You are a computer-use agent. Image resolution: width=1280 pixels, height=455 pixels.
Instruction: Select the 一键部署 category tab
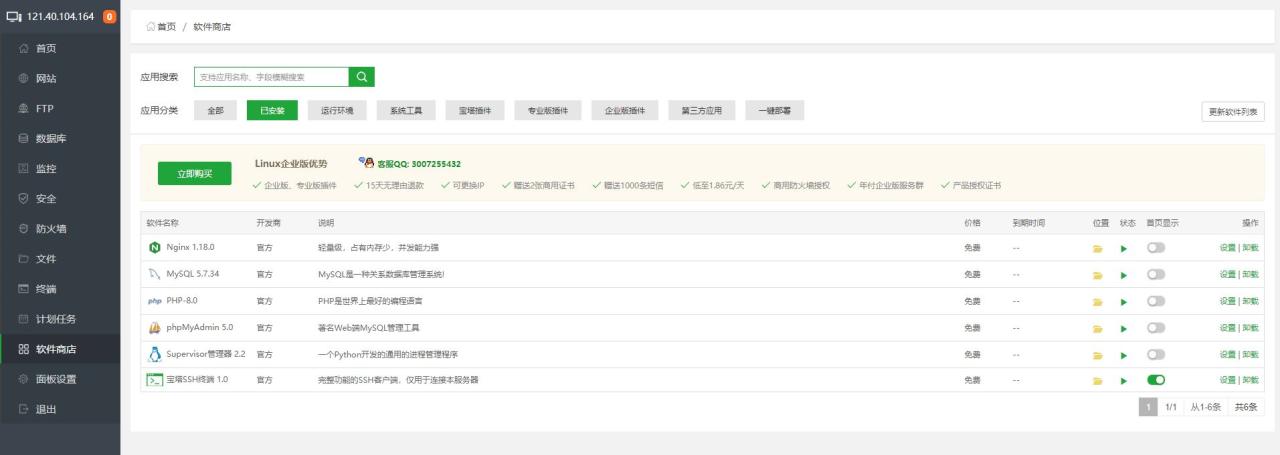pyautogui.click(x=775, y=111)
